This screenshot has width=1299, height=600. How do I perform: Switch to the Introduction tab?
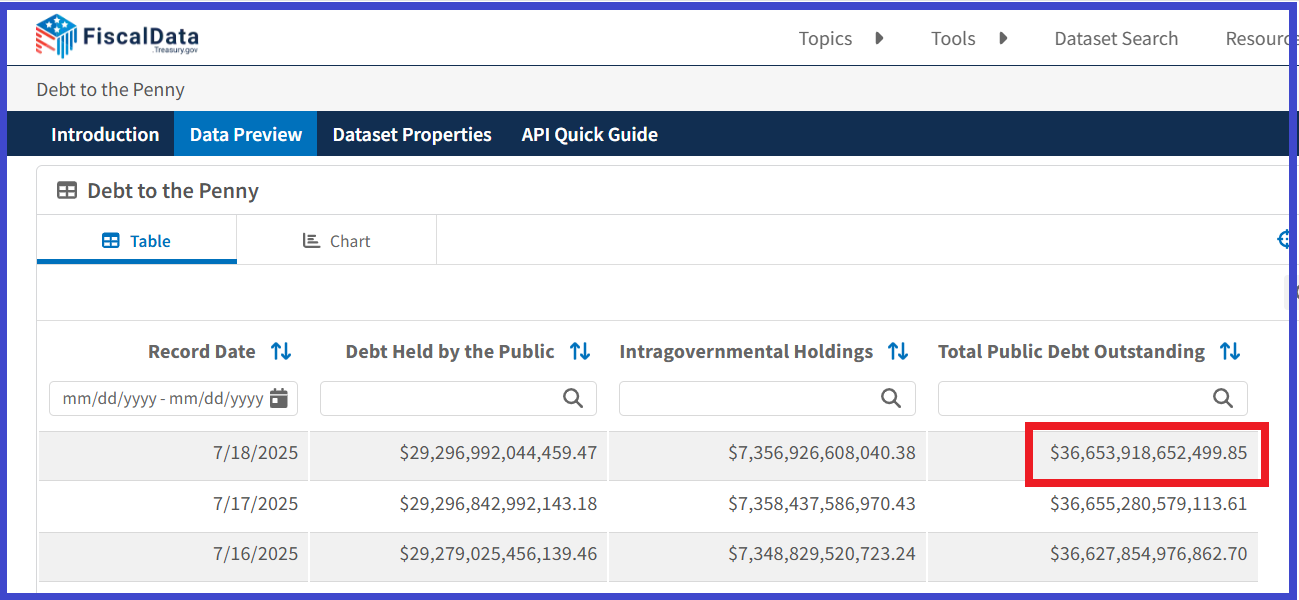pos(105,134)
